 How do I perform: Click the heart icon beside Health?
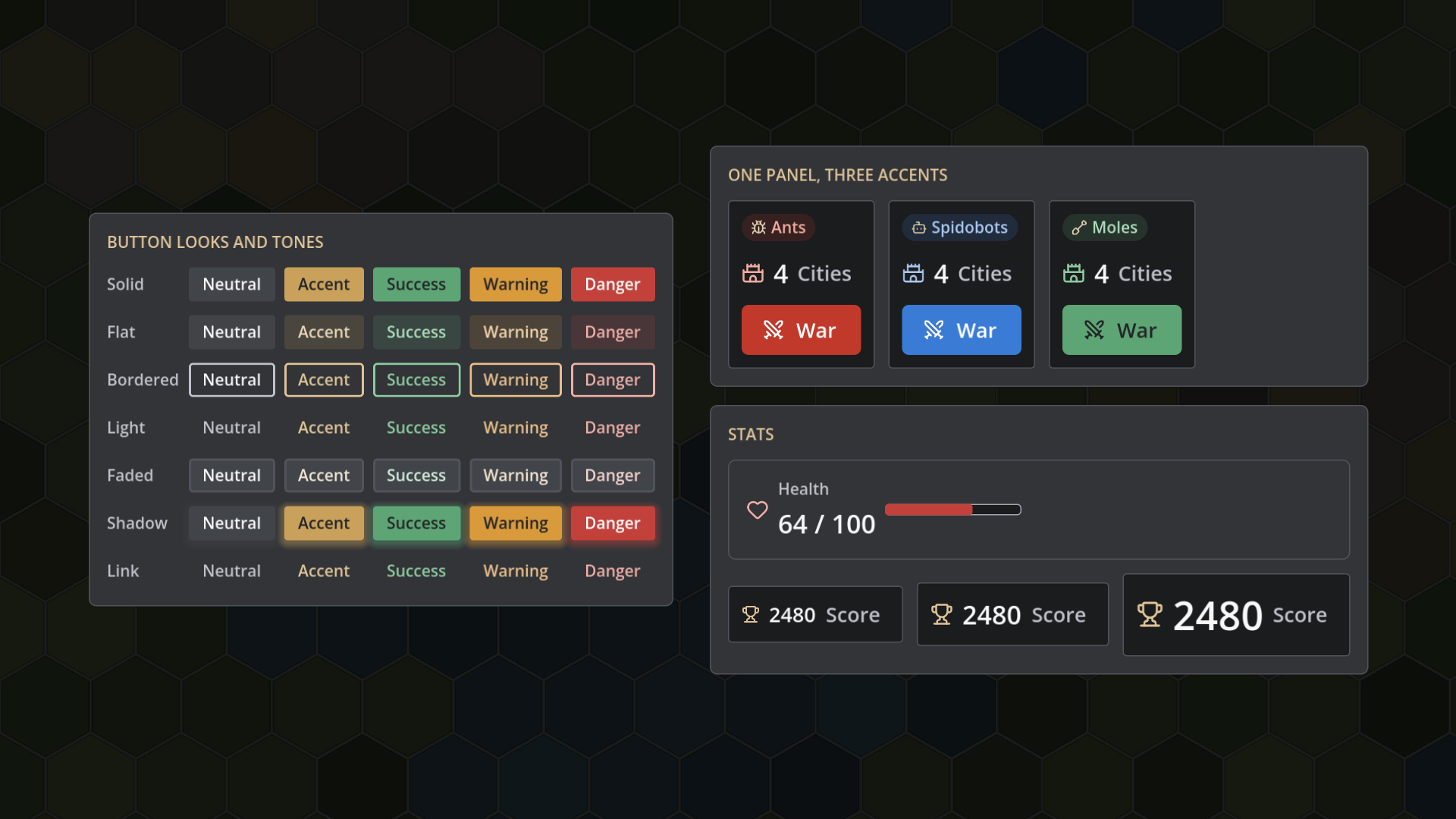tap(757, 510)
